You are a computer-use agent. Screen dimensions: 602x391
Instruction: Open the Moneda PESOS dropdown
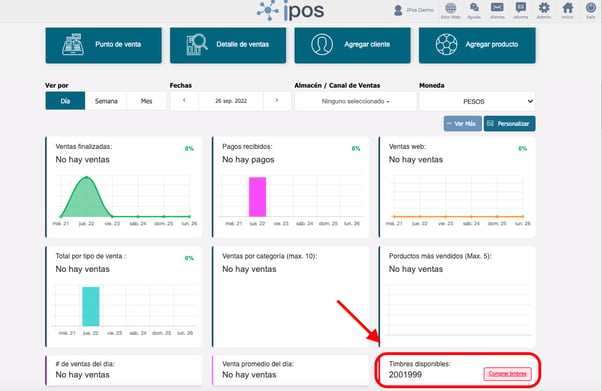[477, 101]
